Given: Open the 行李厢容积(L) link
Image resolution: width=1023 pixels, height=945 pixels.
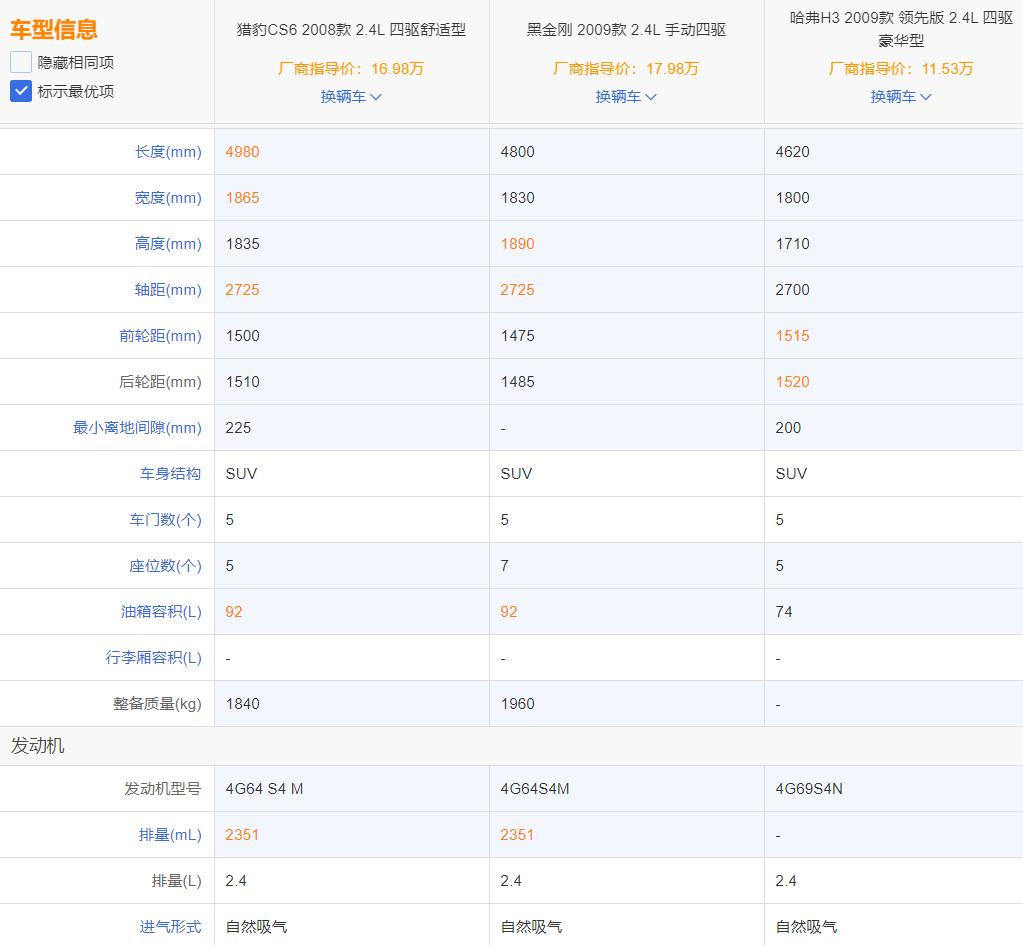Looking at the screenshot, I should [155, 657].
